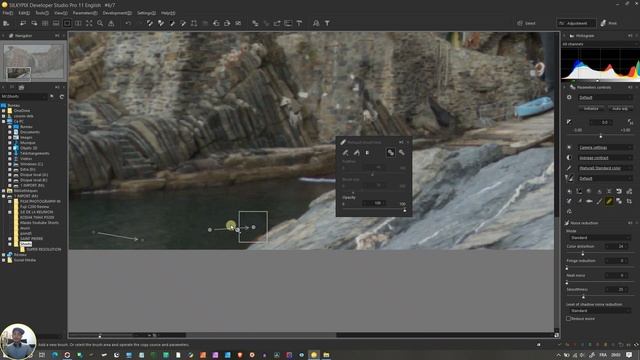Click the delete icon in retouch panel

(367, 153)
